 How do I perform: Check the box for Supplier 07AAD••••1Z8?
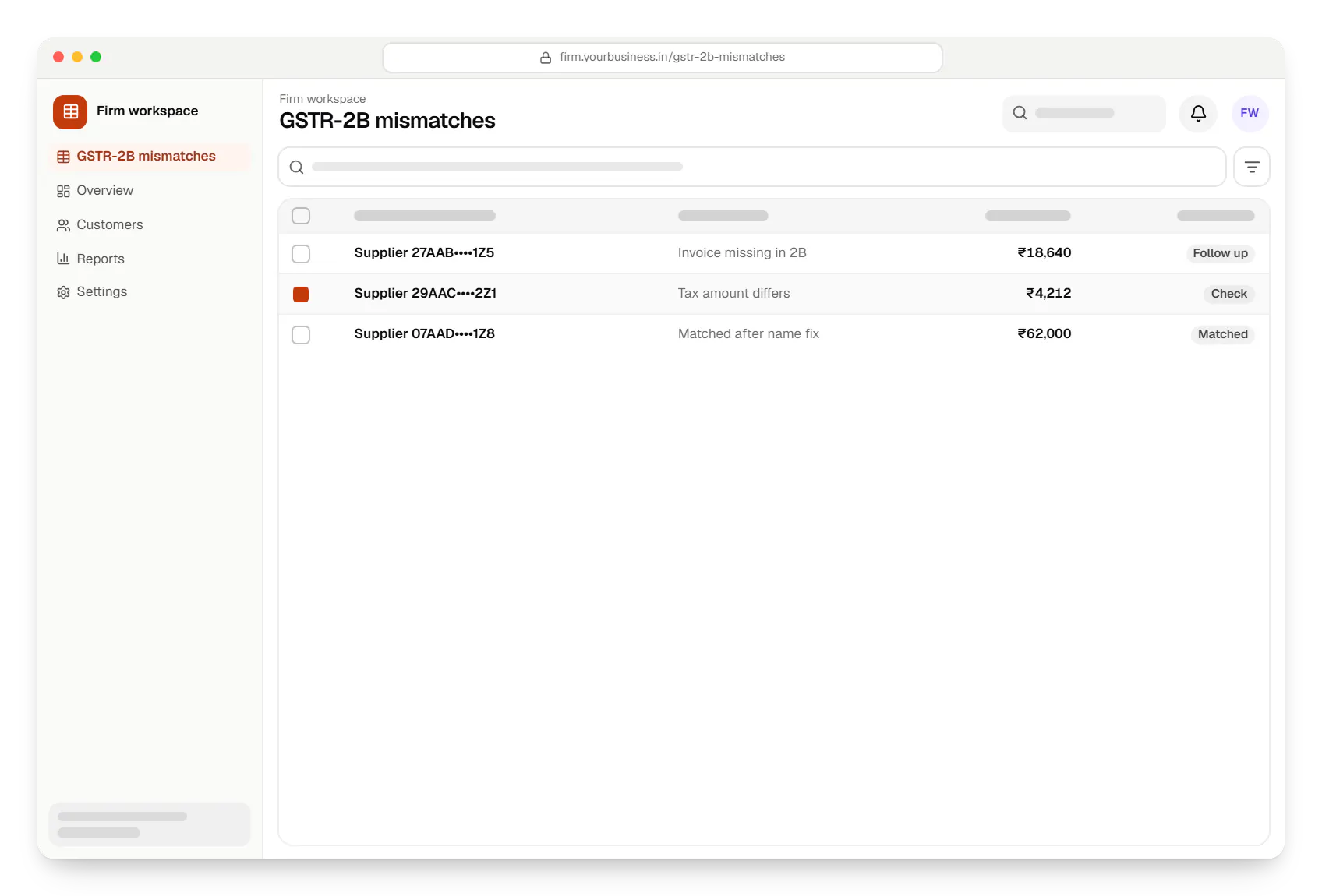[x=301, y=335]
